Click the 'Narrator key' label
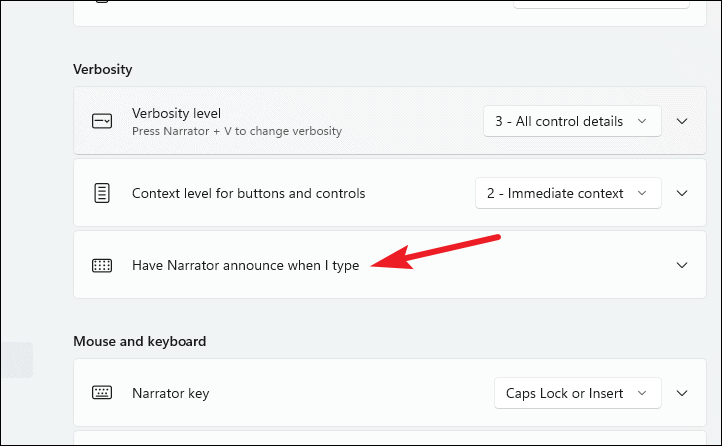This screenshot has height=446, width=722. tap(170, 394)
